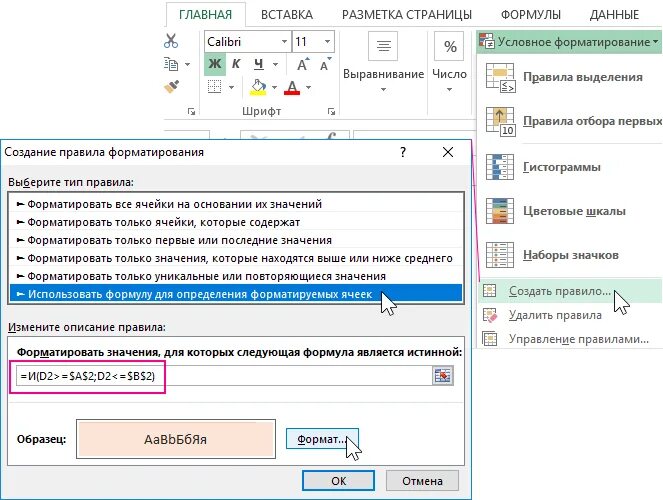Confirm the rule with OK
Image resolution: width=663 pixels, height=500 pixels.
coord(338,481)
